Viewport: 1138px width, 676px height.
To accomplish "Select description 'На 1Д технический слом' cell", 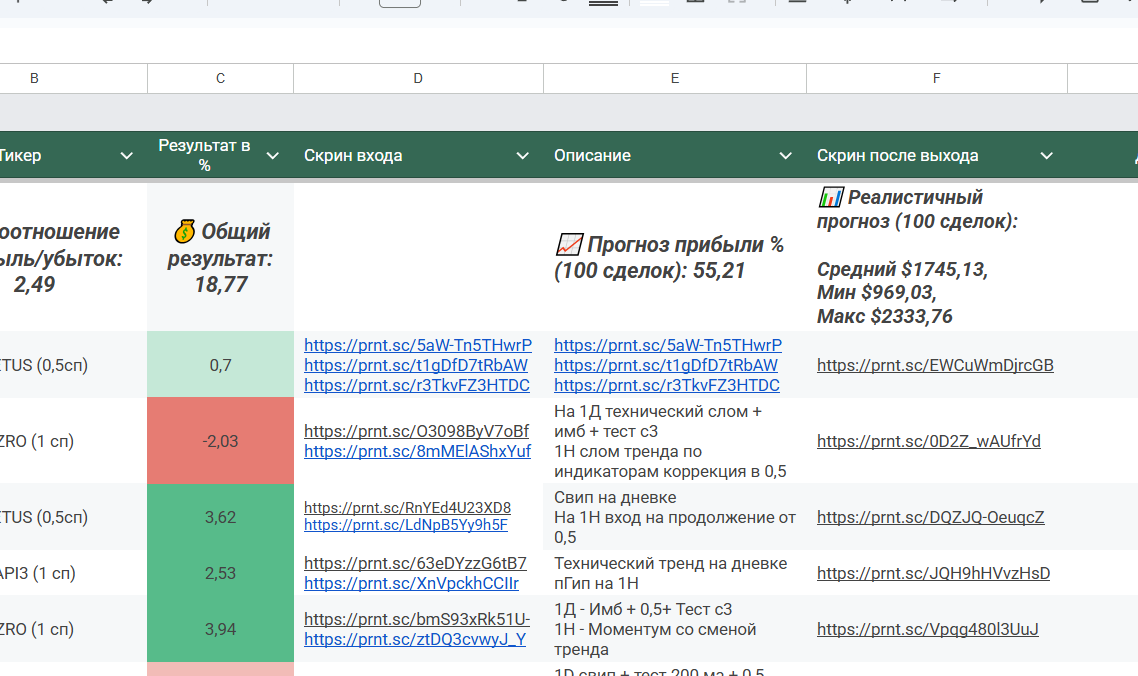I will click(675, 441).
